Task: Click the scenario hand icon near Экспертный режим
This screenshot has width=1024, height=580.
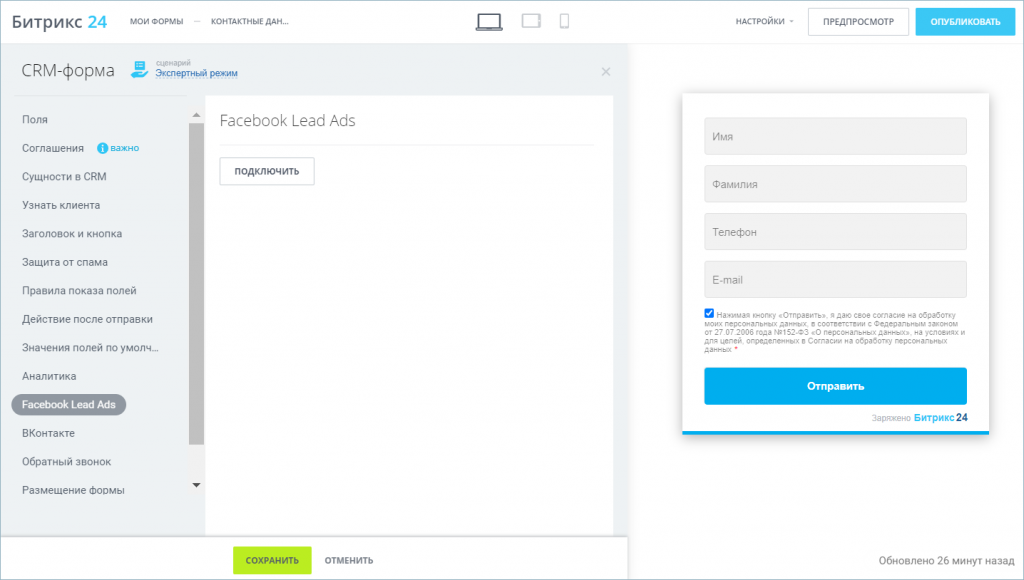Action: click(x=139, y=69)
